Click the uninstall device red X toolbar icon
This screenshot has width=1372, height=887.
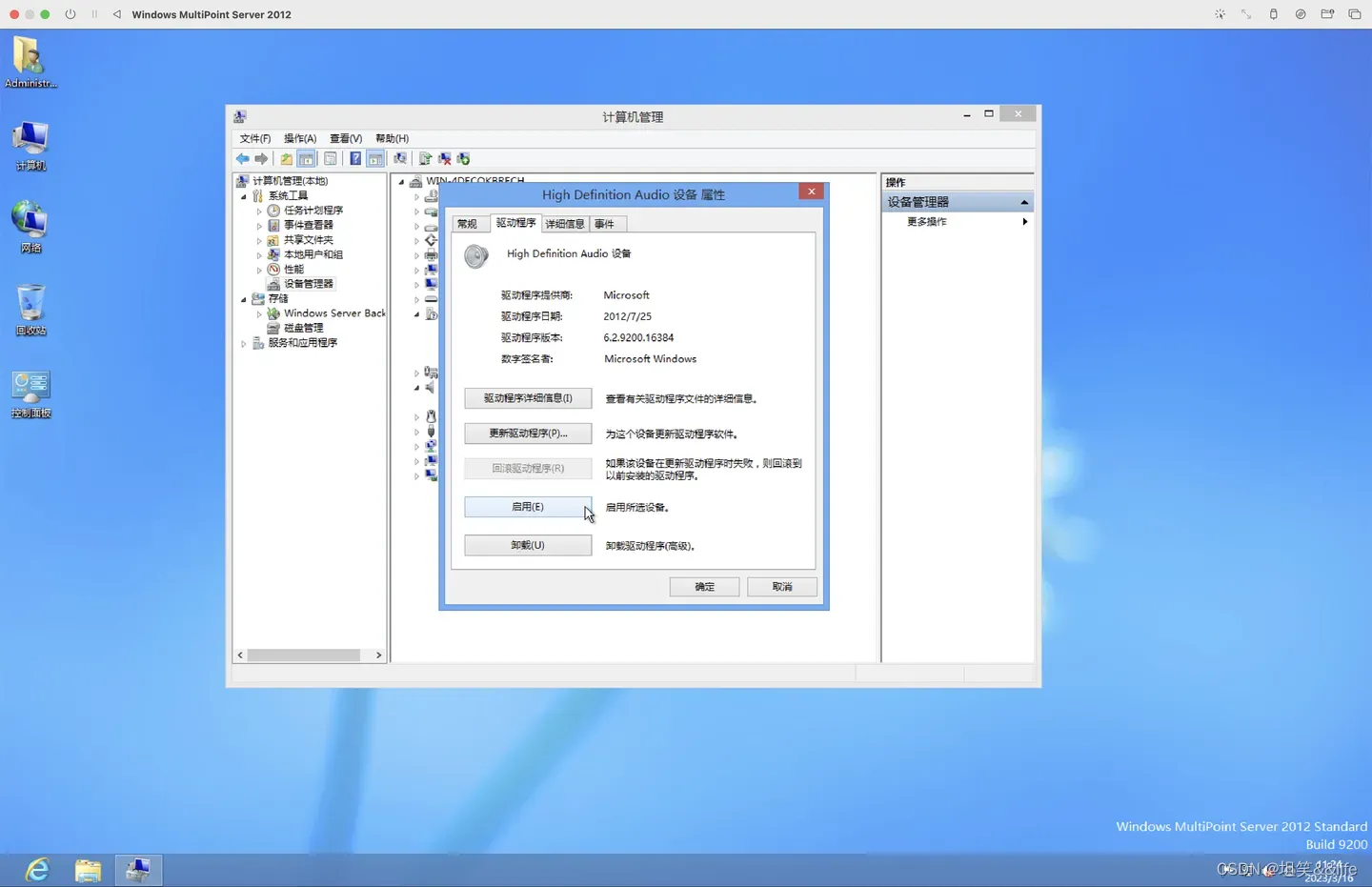[x=444, y=159]
